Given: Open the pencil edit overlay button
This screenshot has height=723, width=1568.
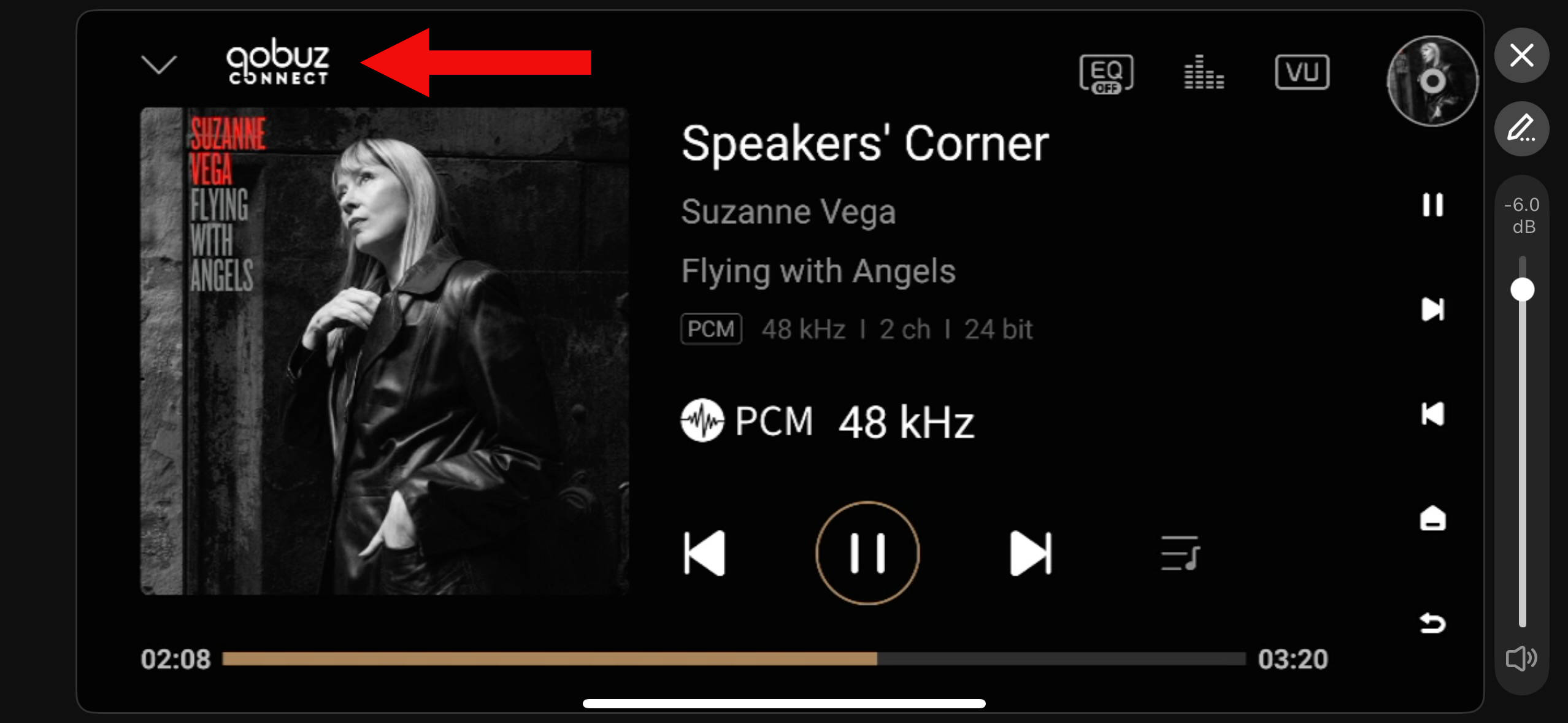Looking at the screenshot, I should point(1521,129).
